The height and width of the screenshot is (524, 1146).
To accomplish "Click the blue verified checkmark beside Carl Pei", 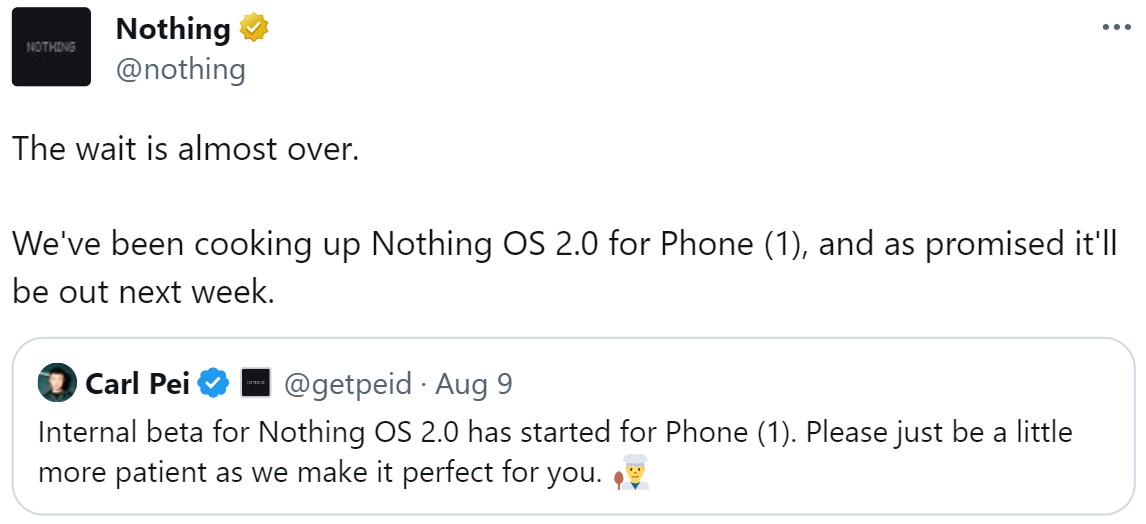I will [214, 383].
